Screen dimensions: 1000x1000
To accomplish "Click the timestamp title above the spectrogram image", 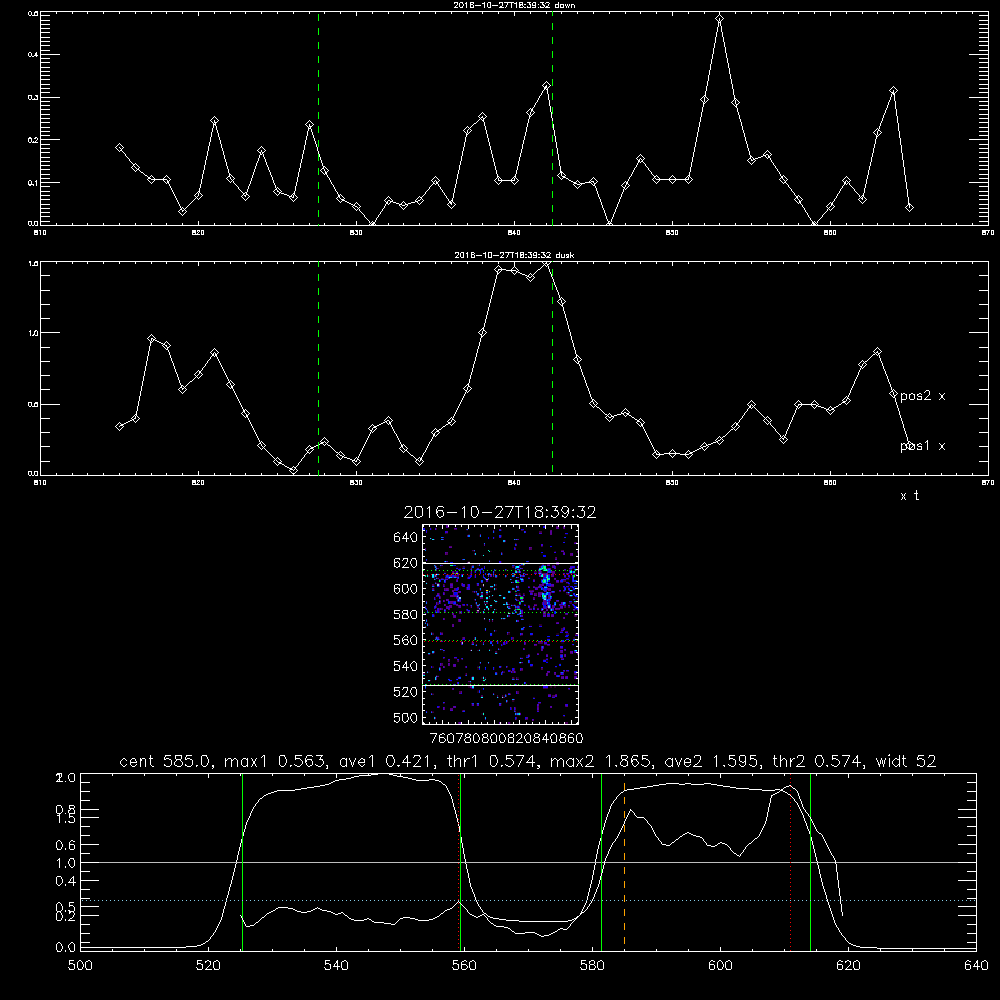I will pos(500,513).
